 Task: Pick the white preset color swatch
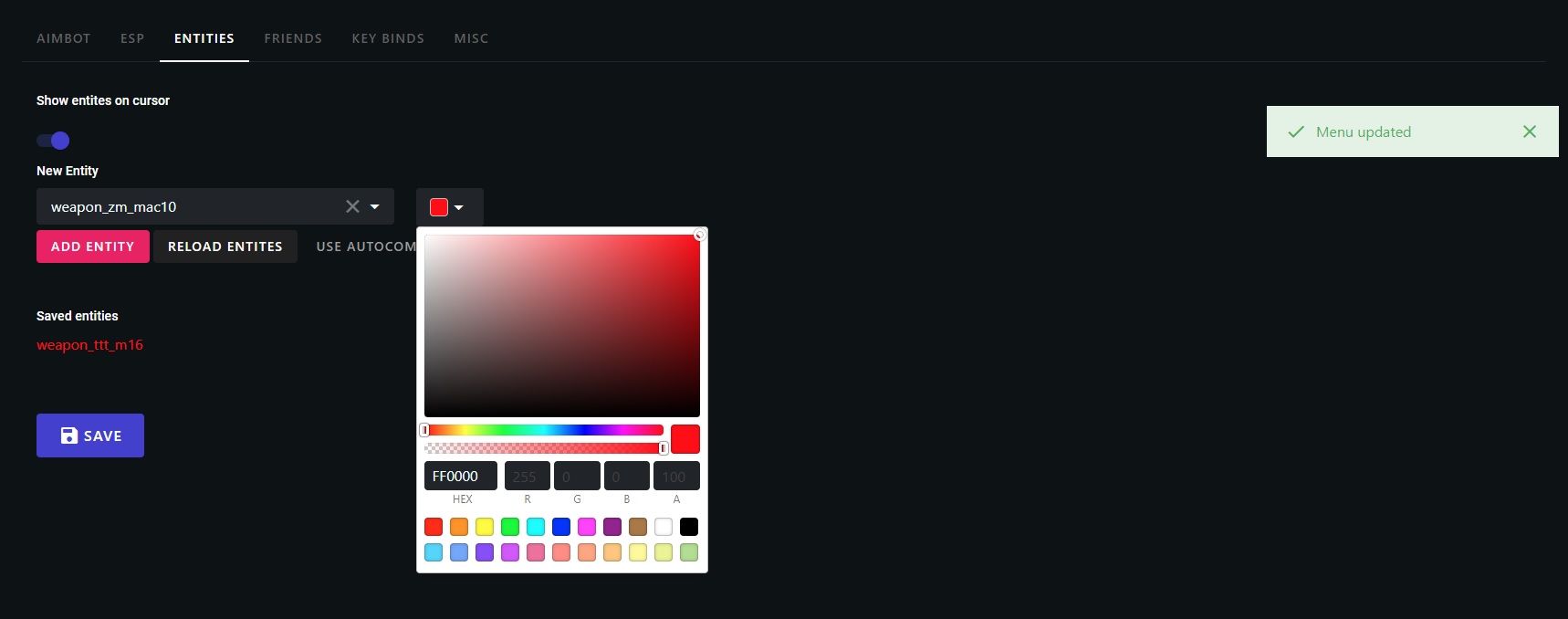click(x=664, y=527)
